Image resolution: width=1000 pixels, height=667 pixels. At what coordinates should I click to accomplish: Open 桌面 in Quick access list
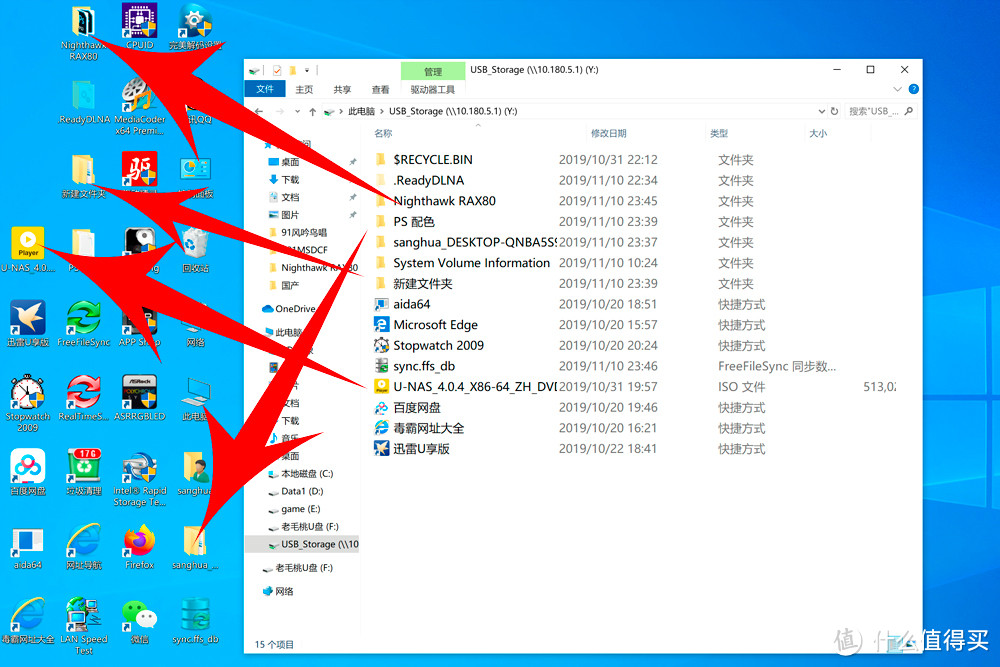pyautogui.click(x=290, y=162)
